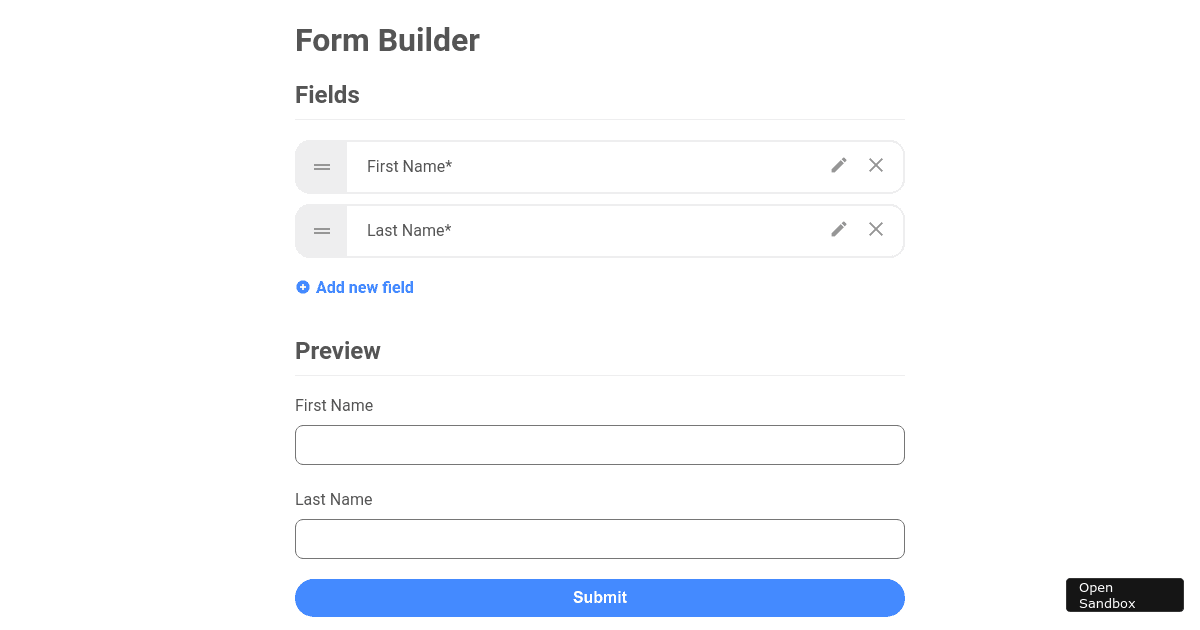The width and height of the screenshot is (1200, 630).
Task: Open the Sandbox via the corner button
Action: click(x=1124, y=595)
